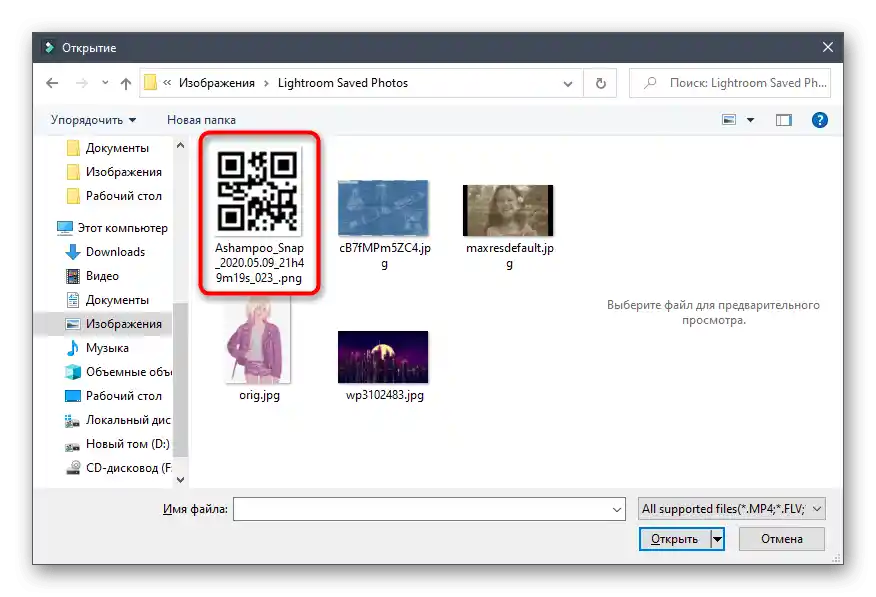Image resolution: width=876 pixels, height=597 pixels.
Task: Expand the file name history dropdown
Action: 617,509
